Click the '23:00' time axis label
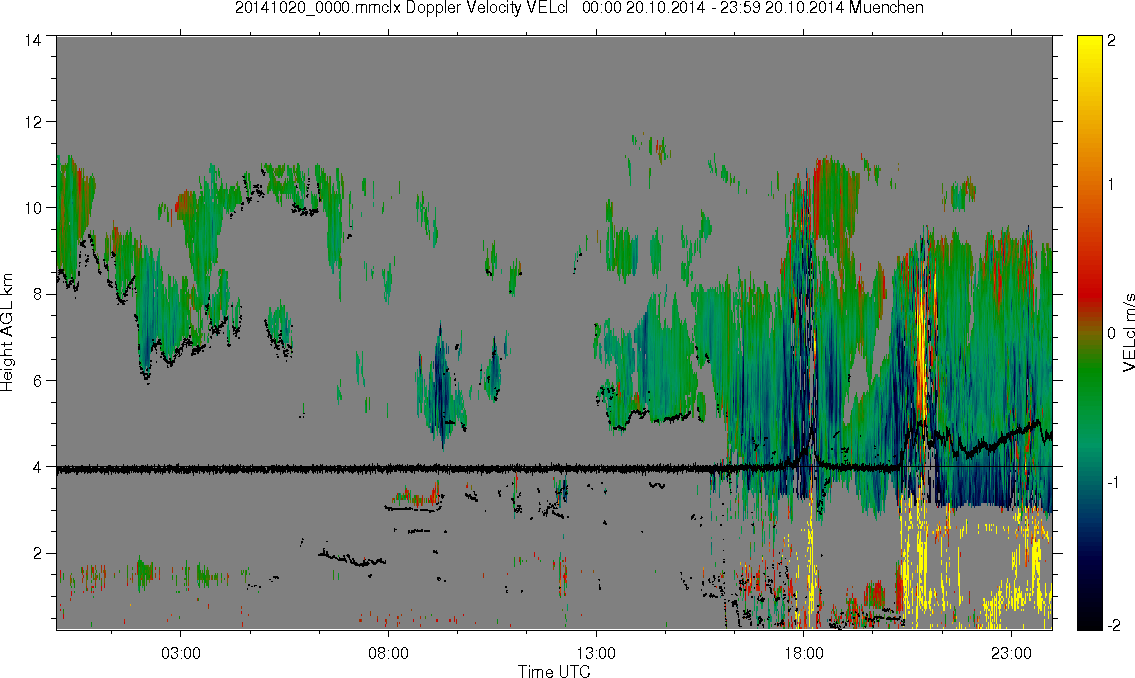The image size is (1135, 678). (1011, 653)
